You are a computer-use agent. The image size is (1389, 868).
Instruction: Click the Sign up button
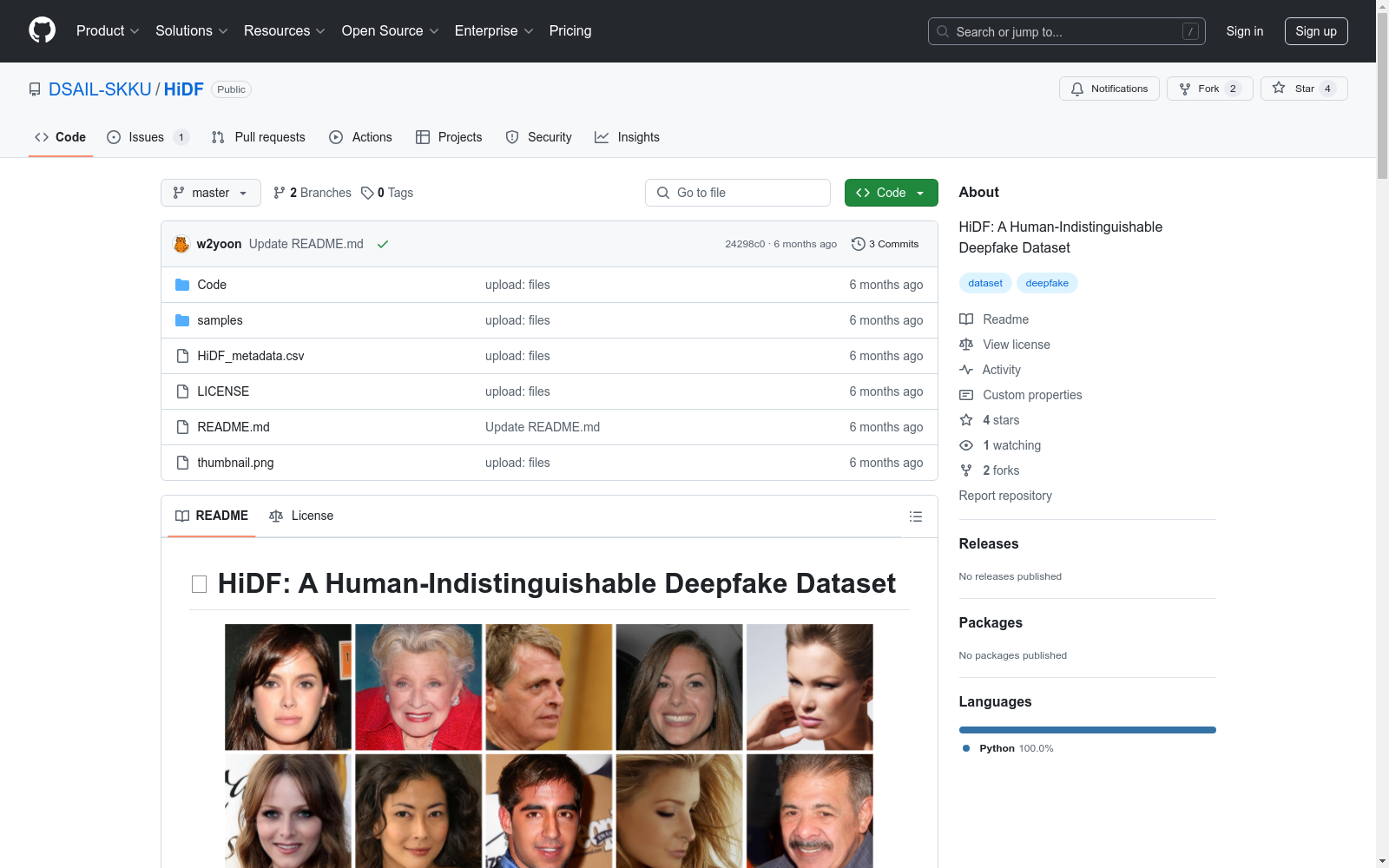[1315, 31]
